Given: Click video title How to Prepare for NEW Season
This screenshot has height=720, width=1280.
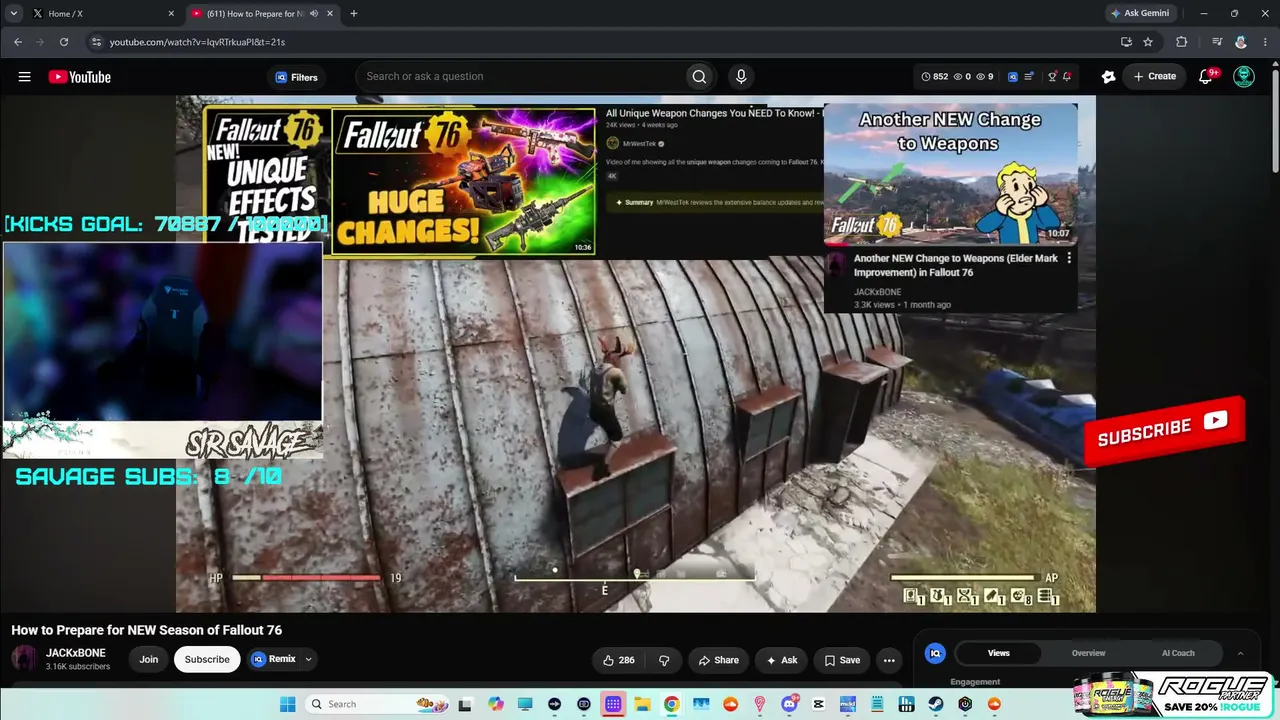Looking at the screenshot, I should (x=147, y=630).
